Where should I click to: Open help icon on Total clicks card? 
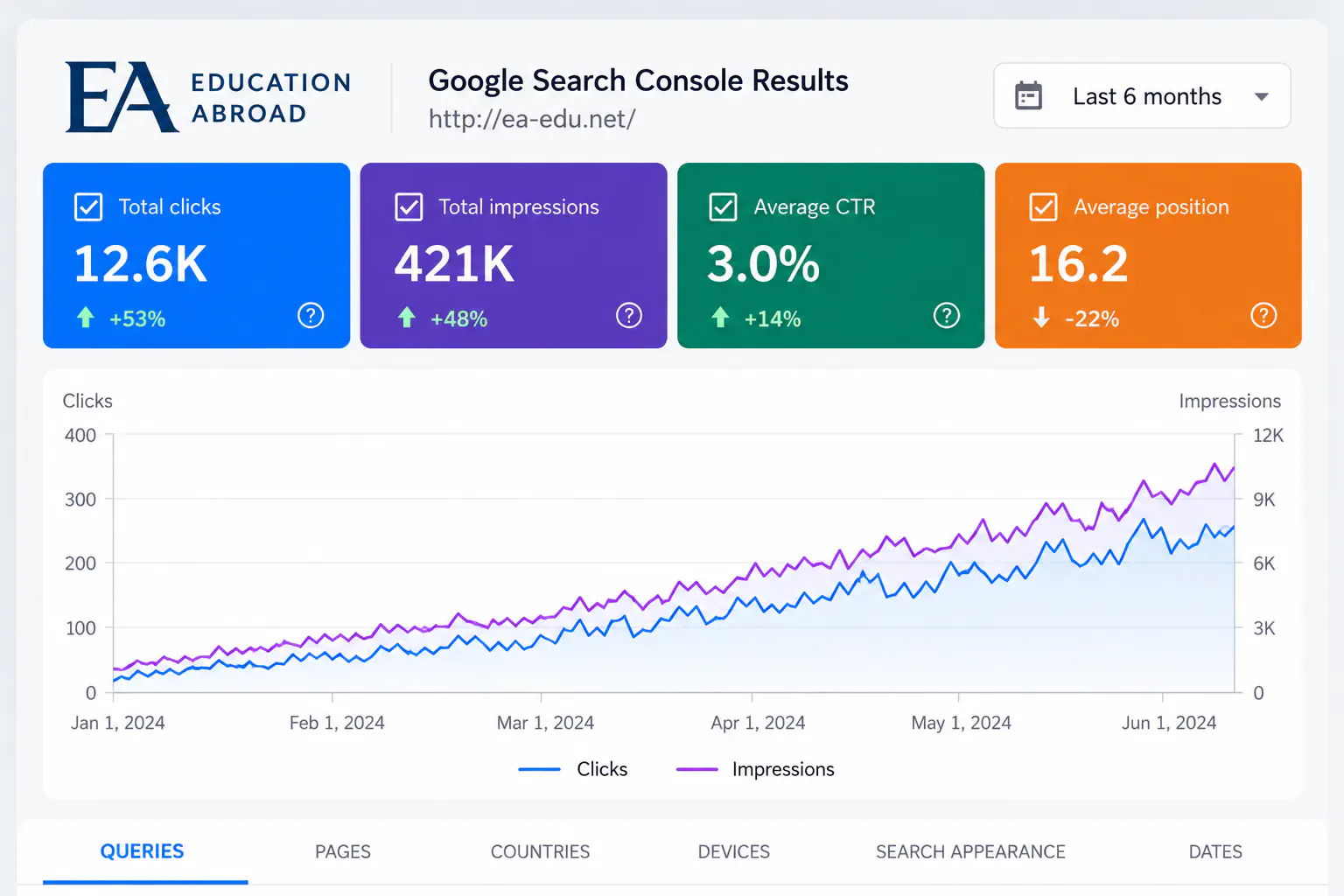pos(311,315)
